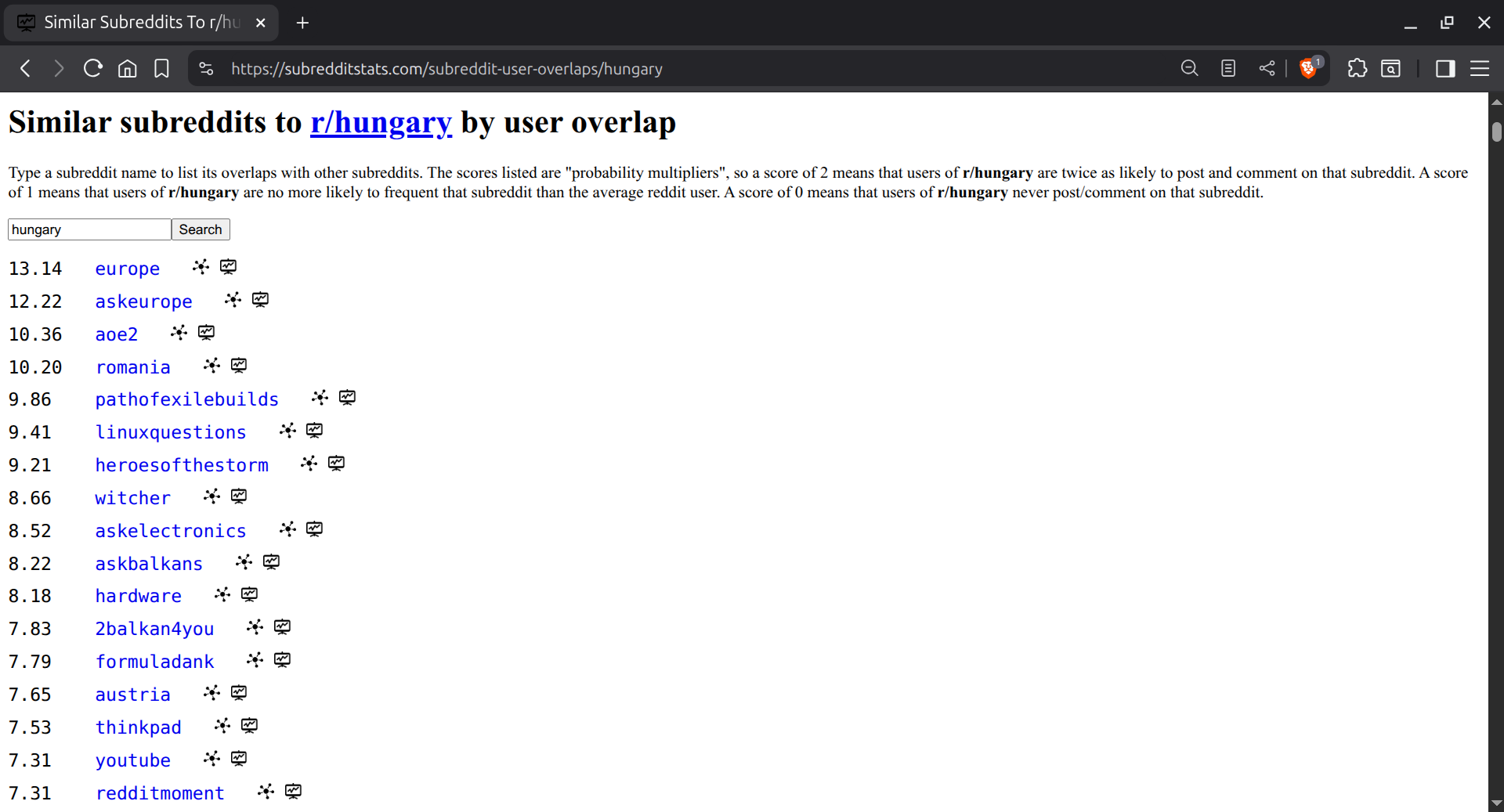Open the r/hungary heading link
1504x812 pixels.
point(381,122)
